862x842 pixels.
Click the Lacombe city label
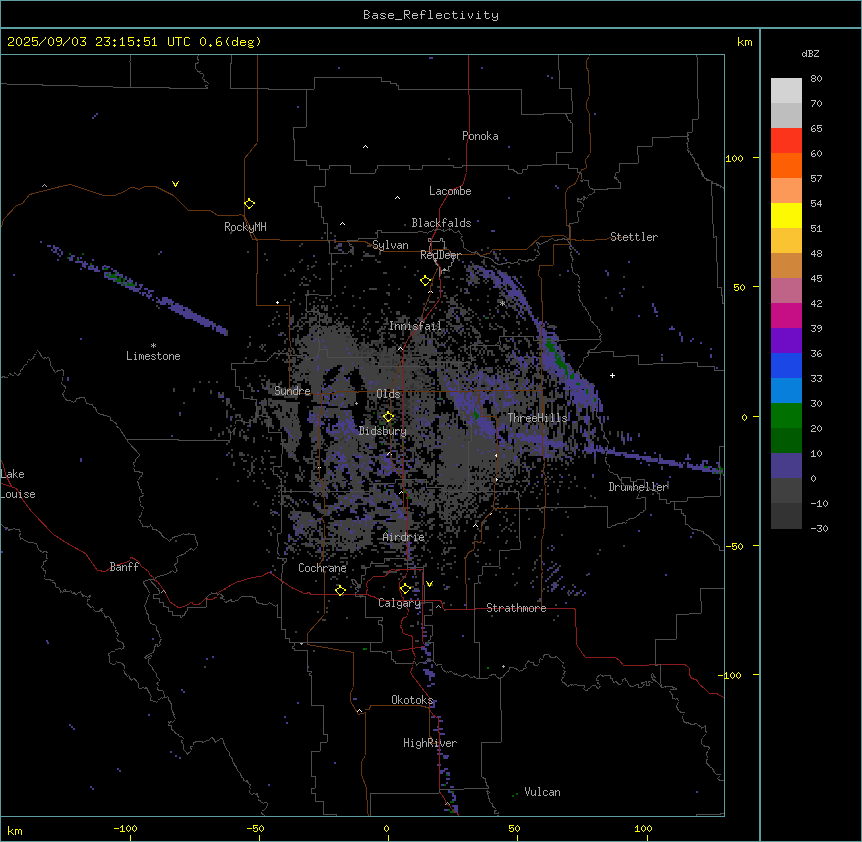click(x=450, y=191)
